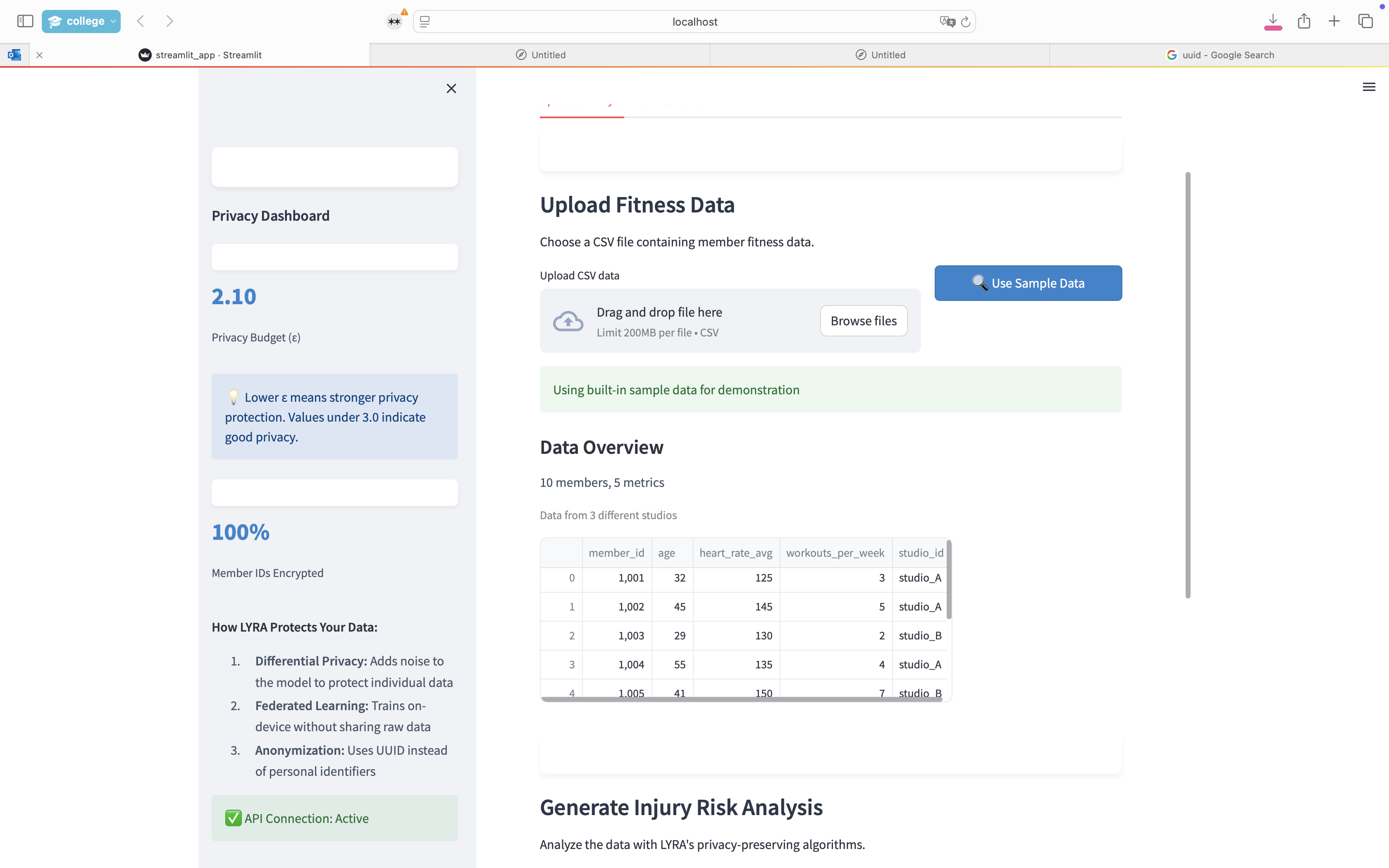Show tab overview icon
1389x868 pixels.
pos(1365,21)
